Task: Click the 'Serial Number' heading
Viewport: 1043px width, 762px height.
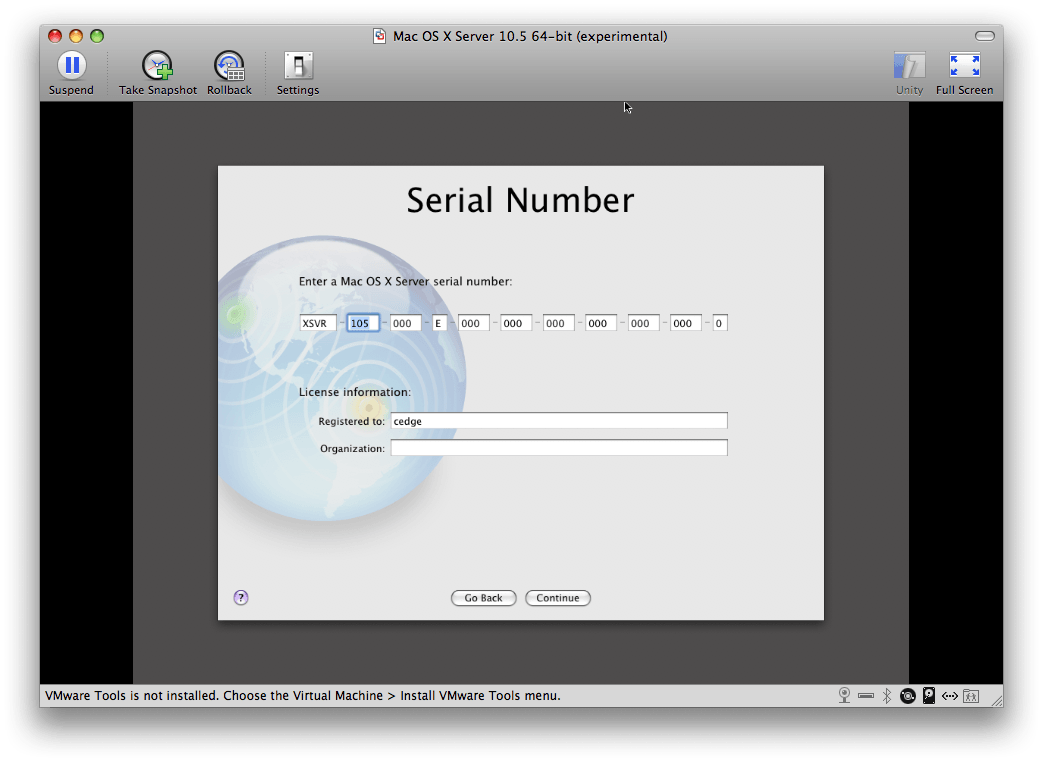Action: tap(520, 200)
